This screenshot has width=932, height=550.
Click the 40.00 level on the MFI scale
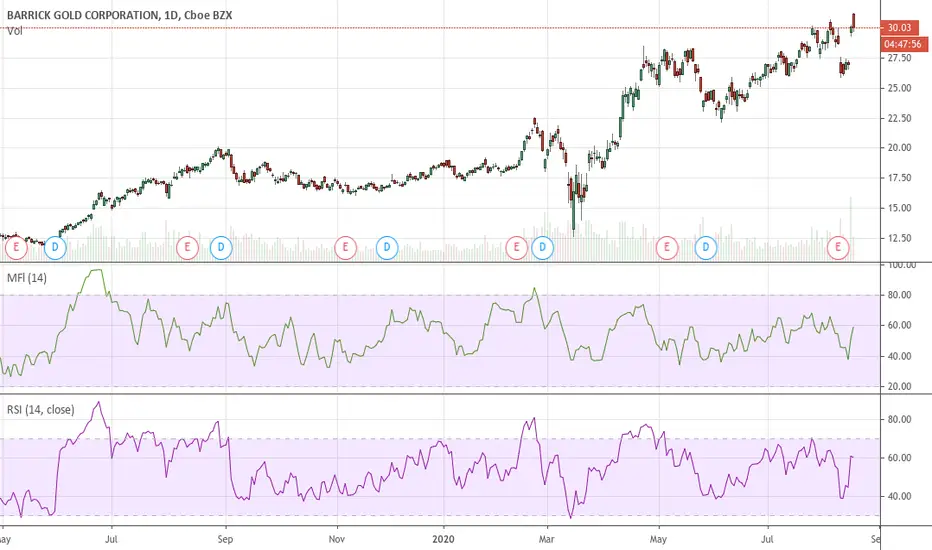pos(899,356)
